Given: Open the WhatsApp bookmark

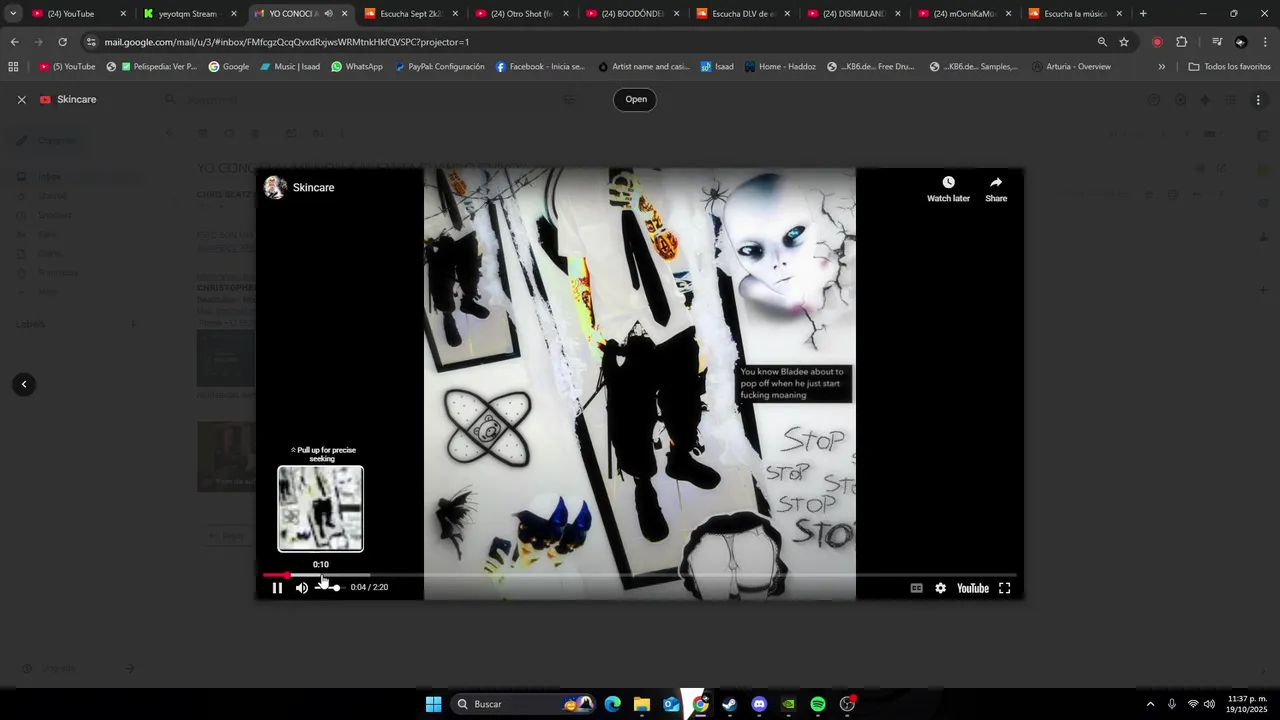Looking at the screenshot, I should (x=357, y=67).
